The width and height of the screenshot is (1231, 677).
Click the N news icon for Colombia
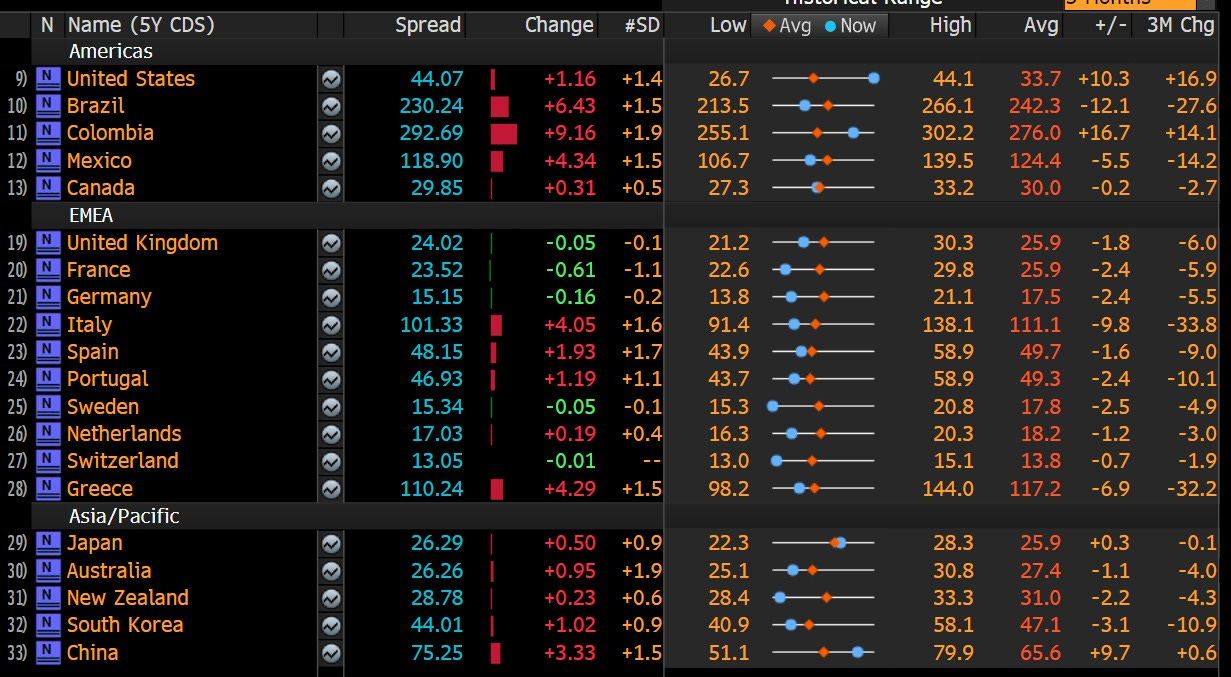47,133
